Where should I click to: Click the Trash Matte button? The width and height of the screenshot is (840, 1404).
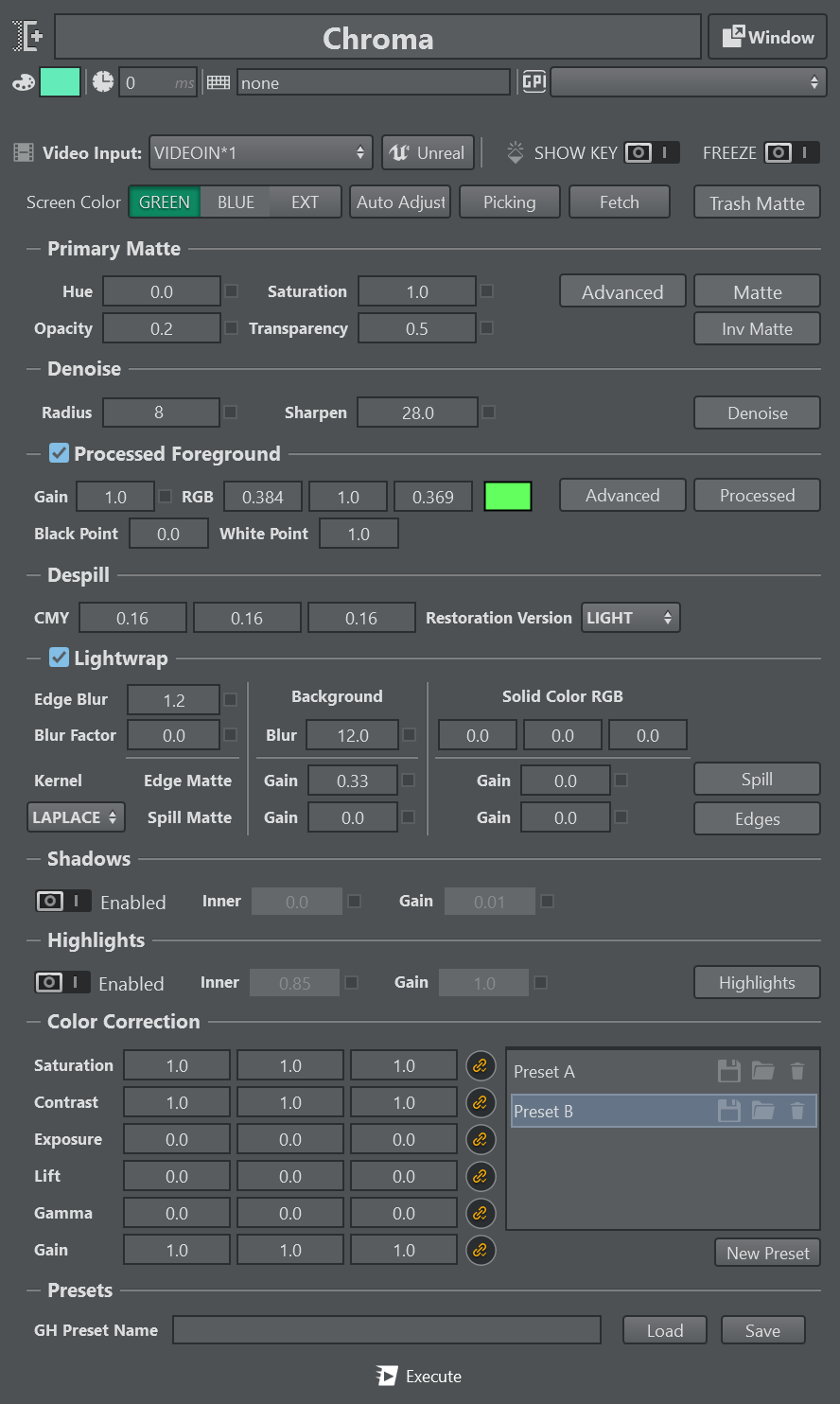(x=757, y=202)
